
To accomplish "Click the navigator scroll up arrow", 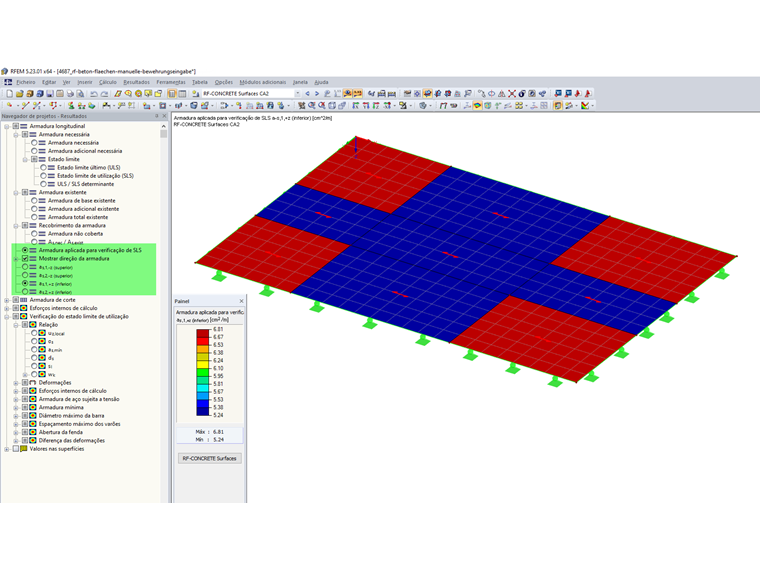I will 164,126.
